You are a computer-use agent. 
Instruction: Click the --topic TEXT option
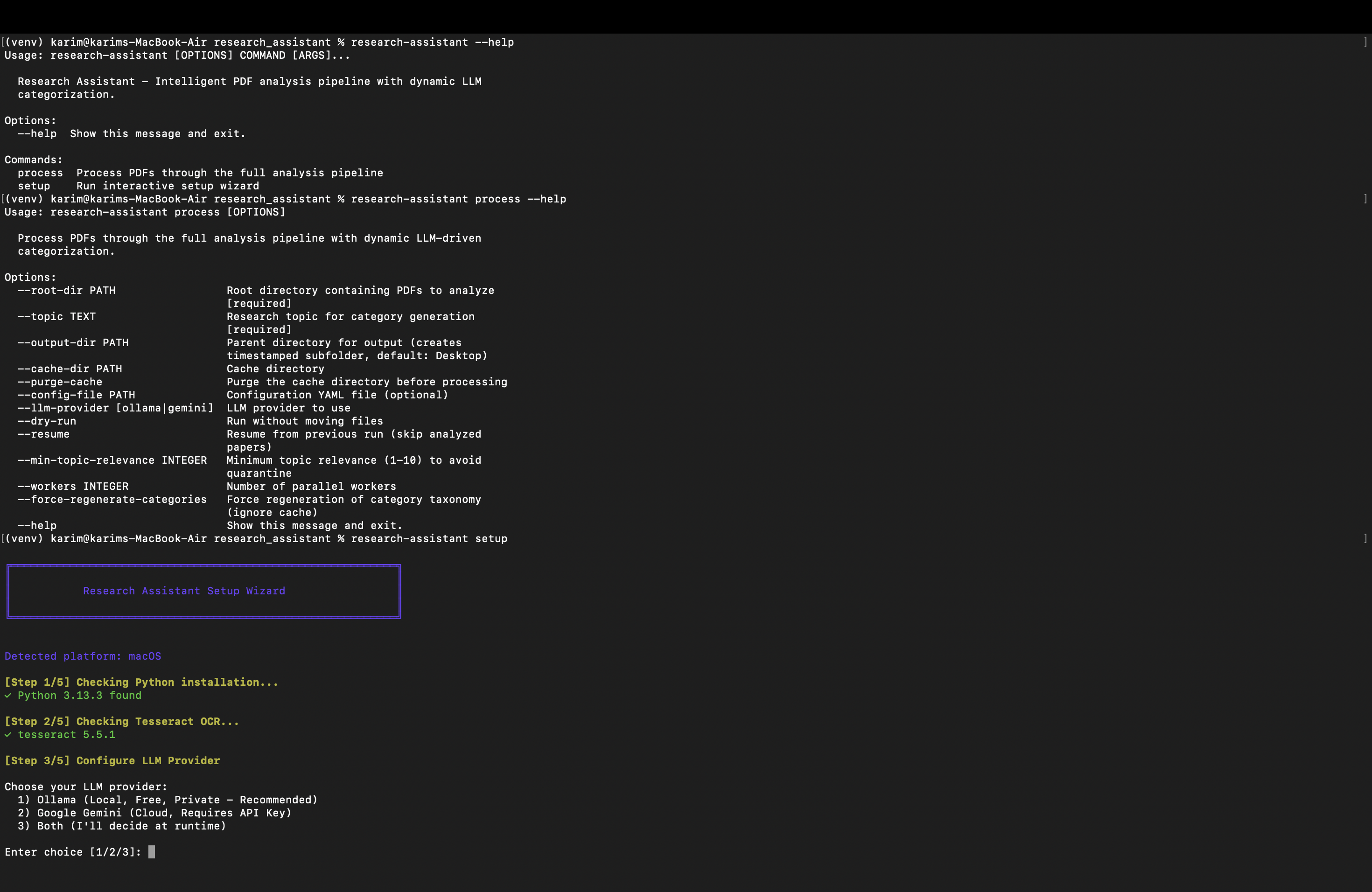(56, 316)
